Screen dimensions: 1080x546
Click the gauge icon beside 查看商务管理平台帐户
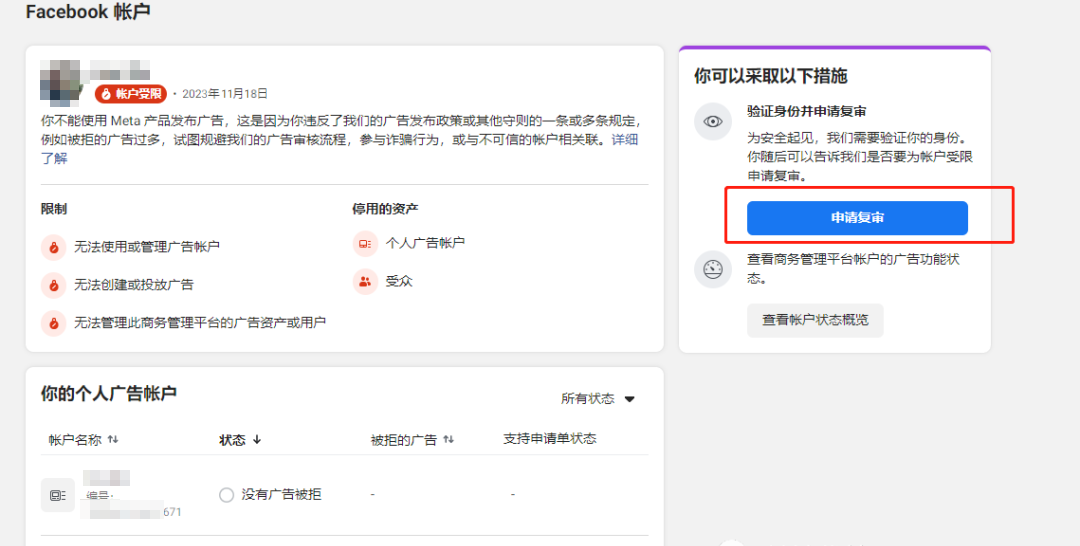pyautogui.click(x=713, y=269)
